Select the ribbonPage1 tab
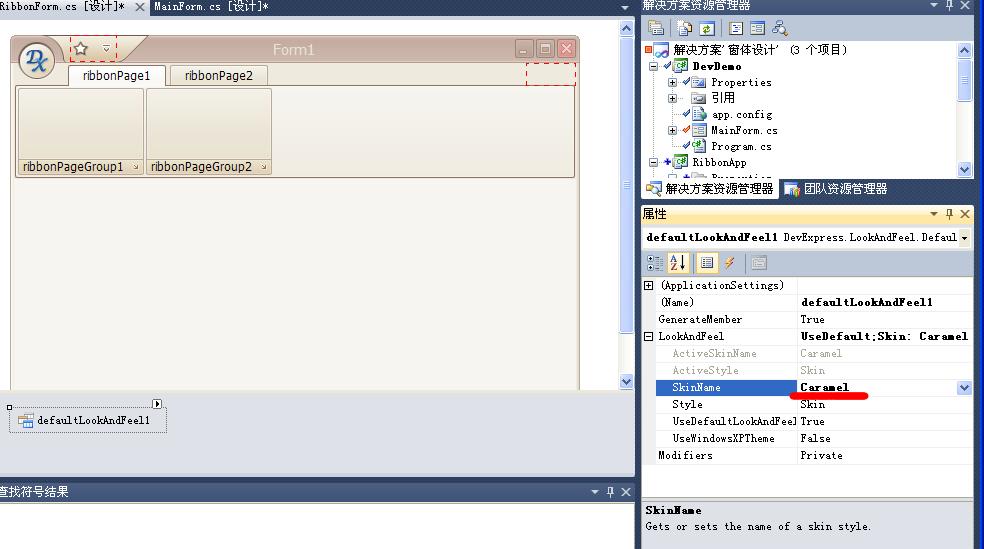Image resolution: width=984 pixels, height=549 pixels. [x=116, y=76]
